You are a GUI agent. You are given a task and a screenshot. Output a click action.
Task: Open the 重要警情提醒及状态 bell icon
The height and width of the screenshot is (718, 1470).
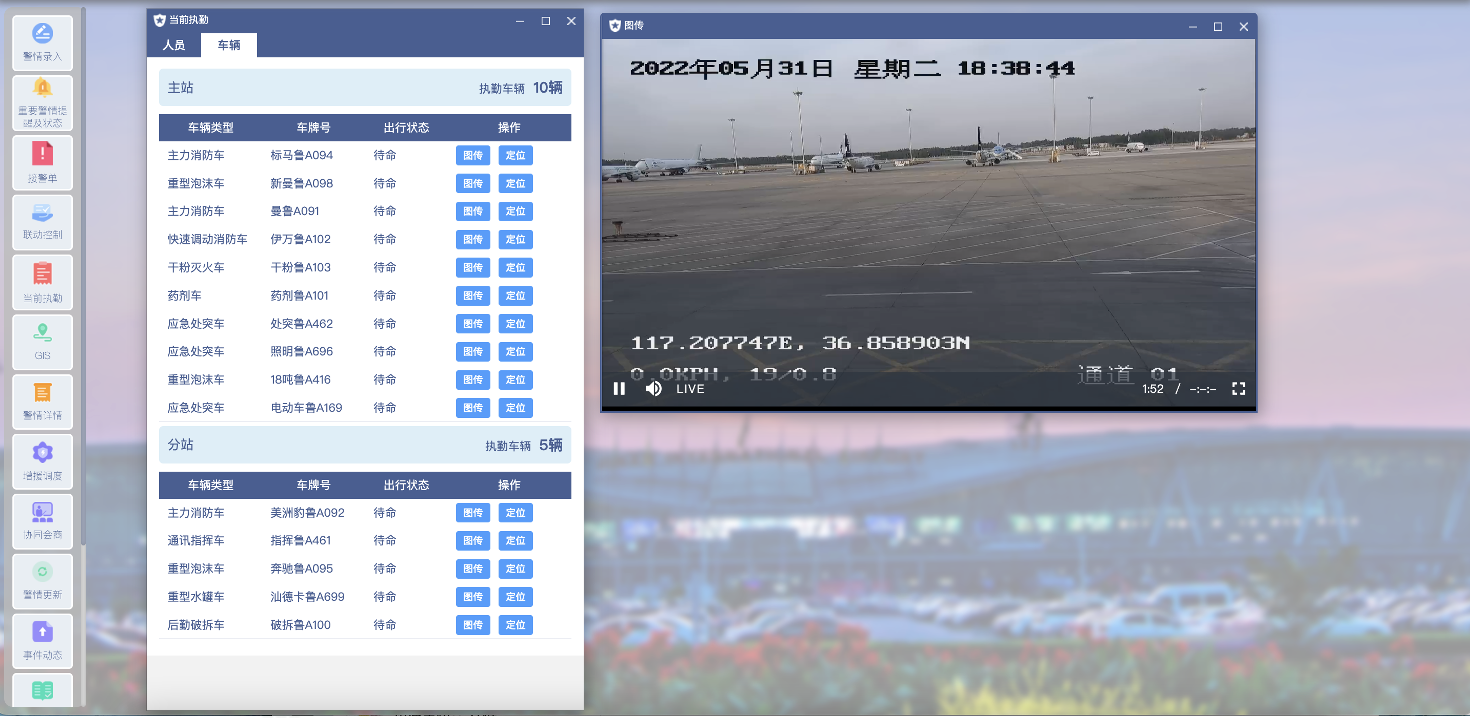42,103
